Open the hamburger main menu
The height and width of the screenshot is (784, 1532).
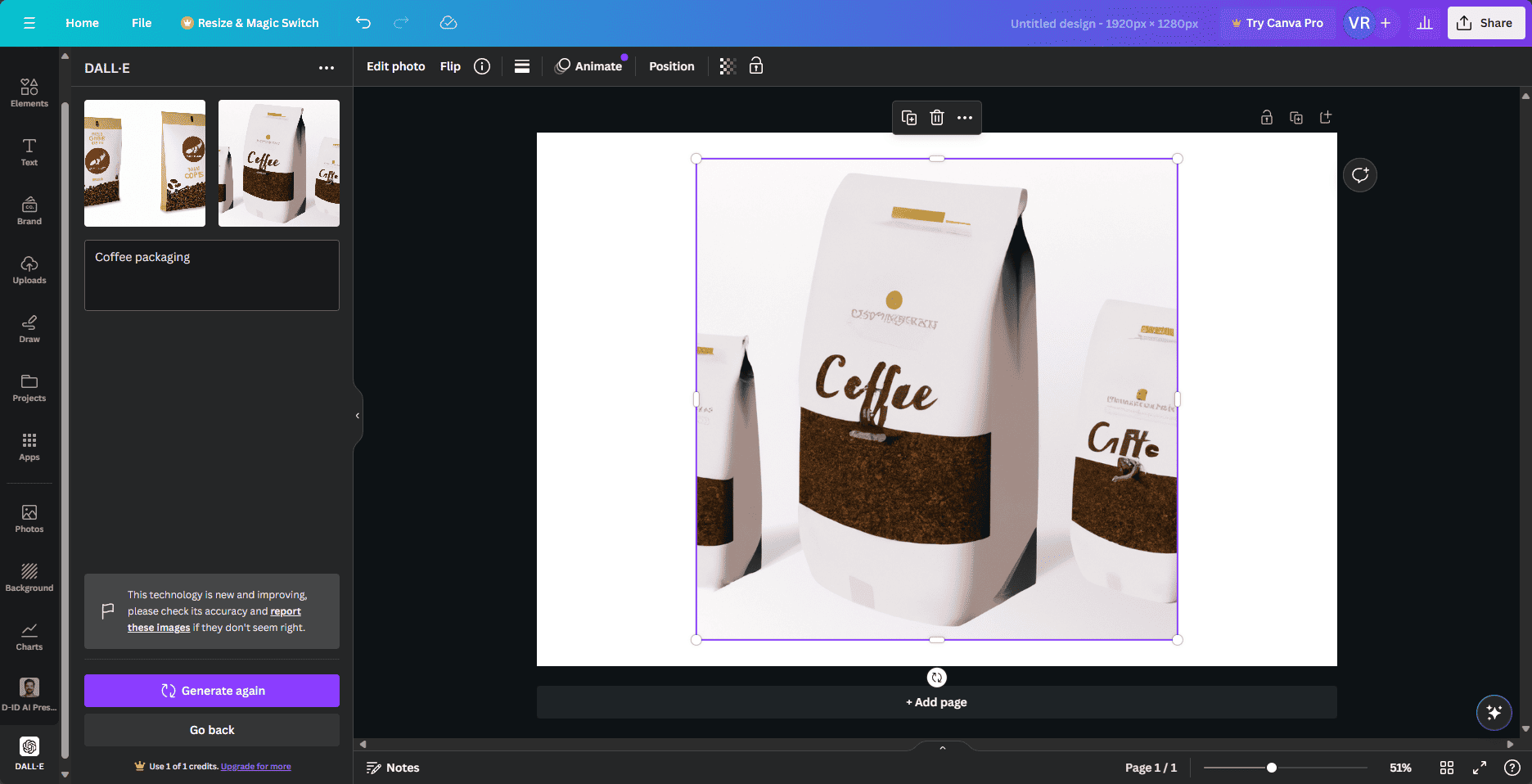[29, 23]
